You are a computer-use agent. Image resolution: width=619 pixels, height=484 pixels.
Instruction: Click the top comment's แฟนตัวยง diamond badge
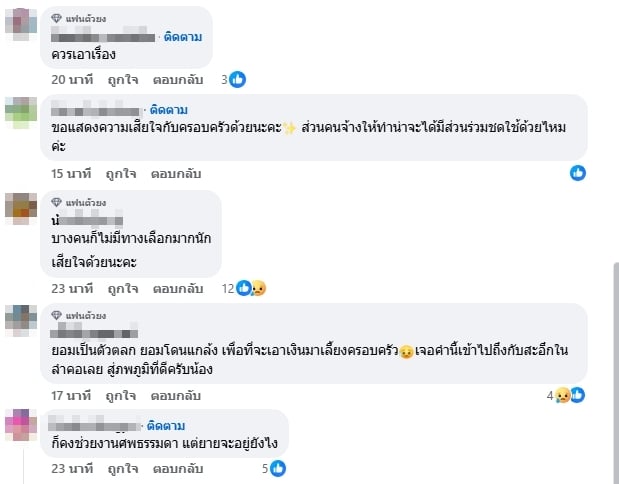56,18
